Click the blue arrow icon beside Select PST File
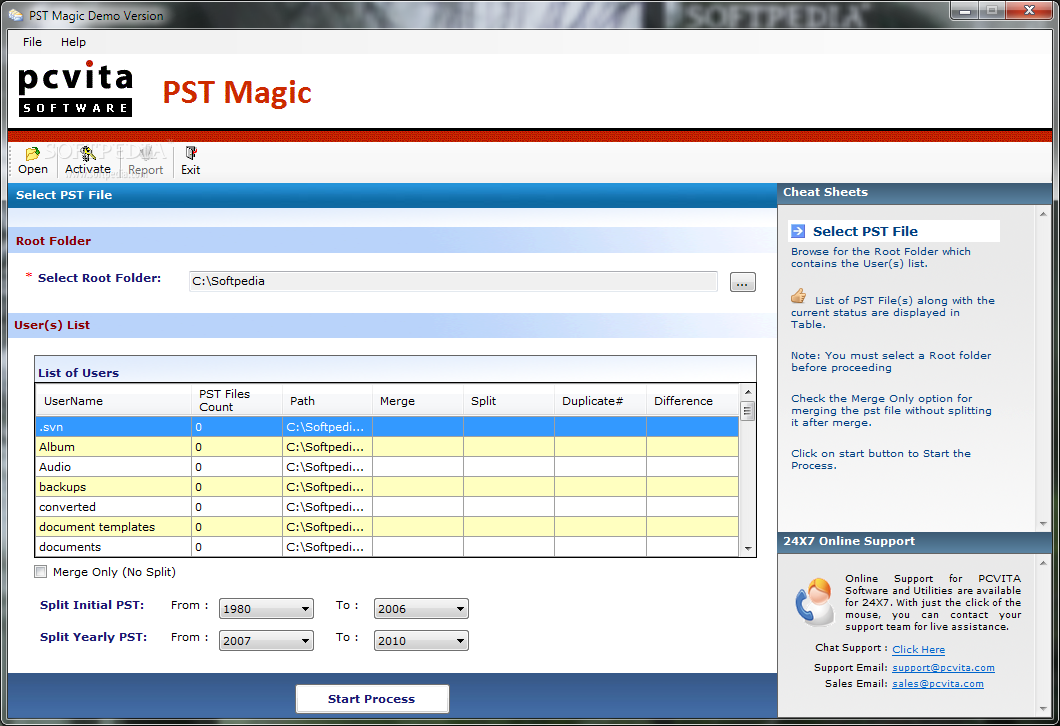This screenshot has height=726, width=1060. (798, 231)
